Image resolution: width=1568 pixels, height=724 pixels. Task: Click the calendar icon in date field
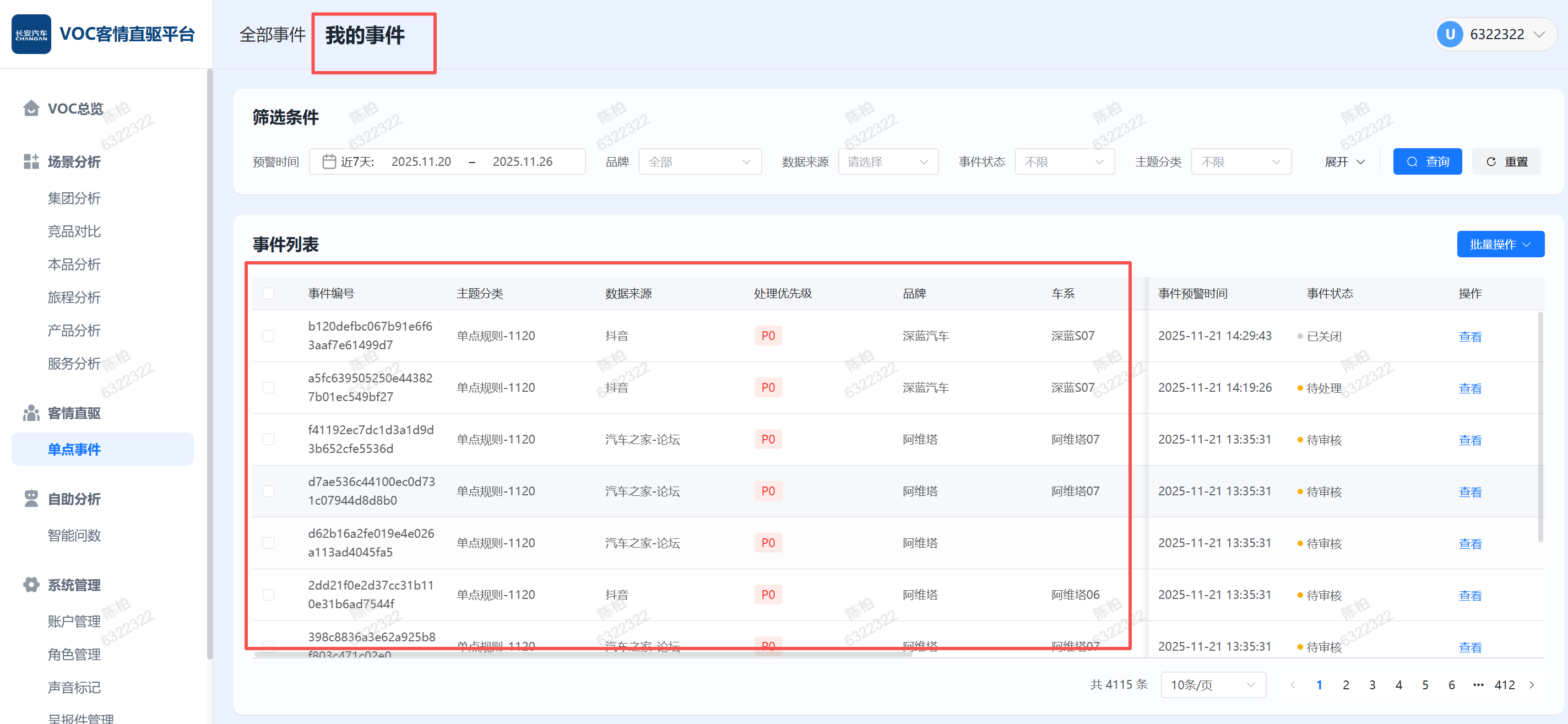click(x=329, y=161)
